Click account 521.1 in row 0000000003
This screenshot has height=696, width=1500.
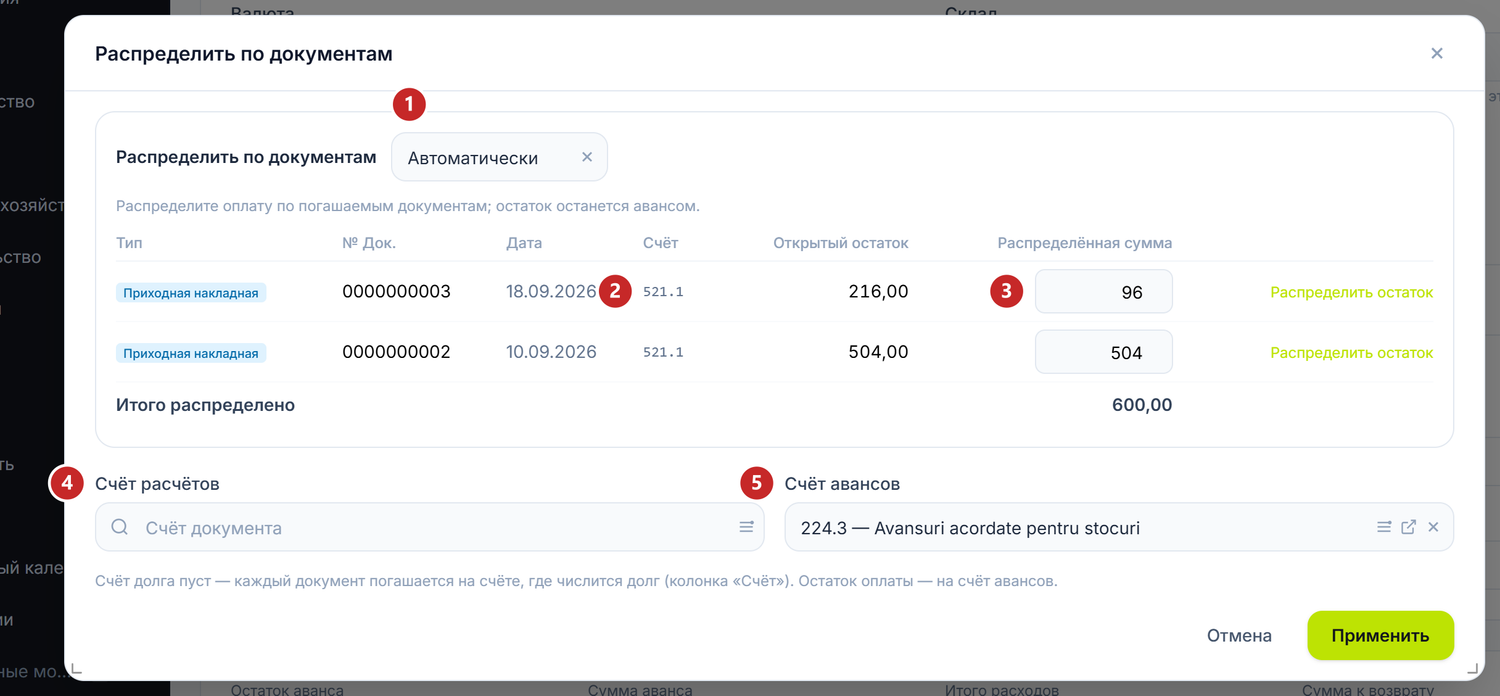click(663, 292)
